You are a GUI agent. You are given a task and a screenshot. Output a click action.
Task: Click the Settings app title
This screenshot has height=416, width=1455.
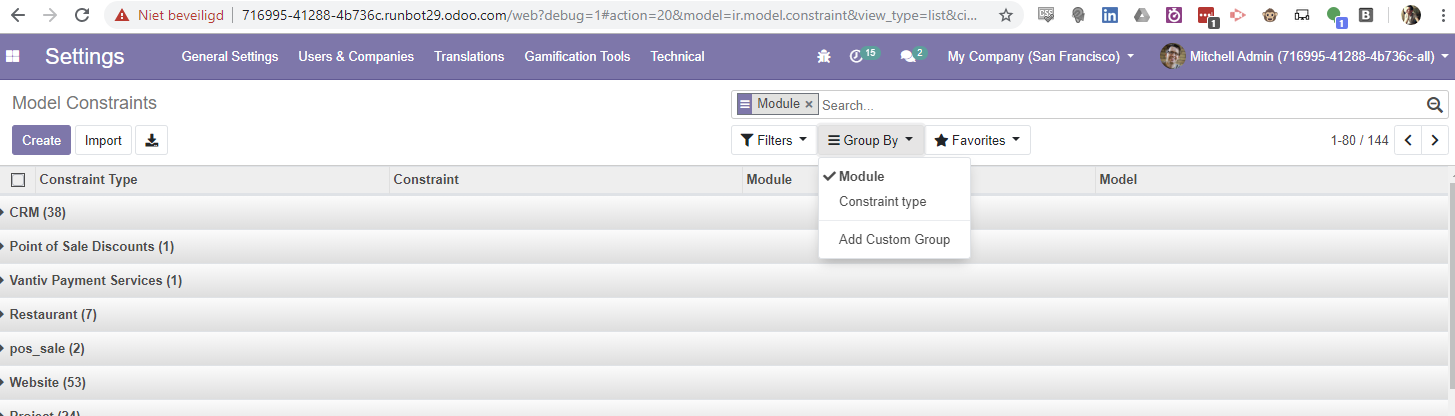(85, 57)
